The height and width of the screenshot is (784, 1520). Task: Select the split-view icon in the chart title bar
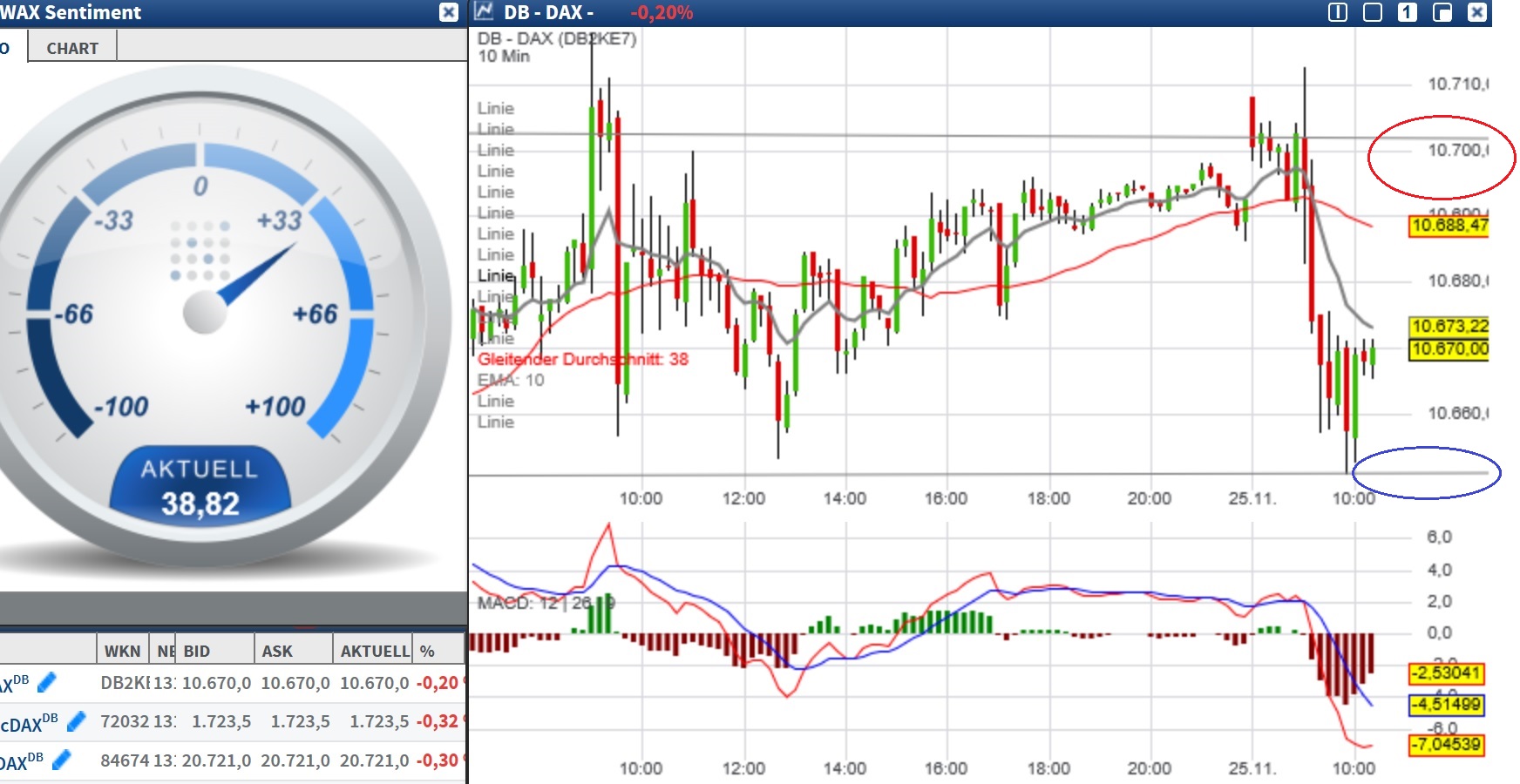coord(1340,13)
